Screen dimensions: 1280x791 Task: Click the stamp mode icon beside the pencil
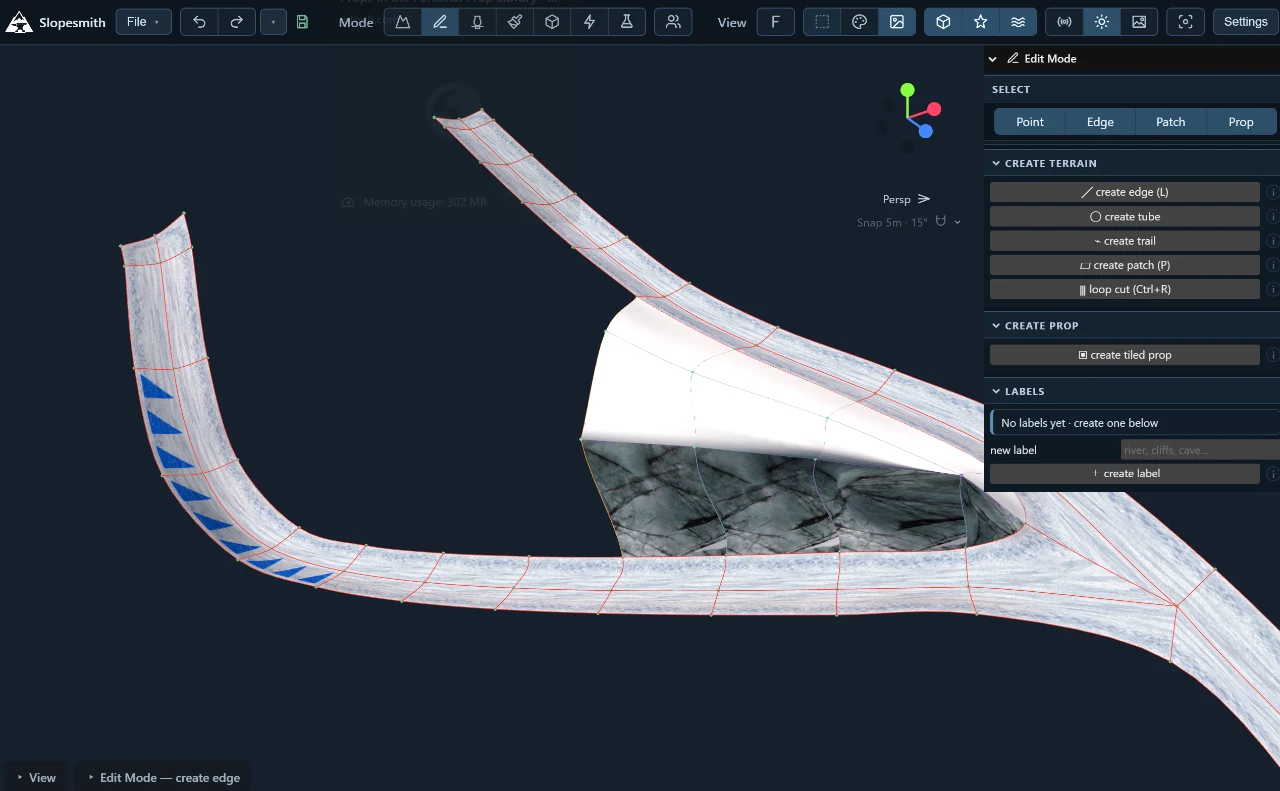click(x=478, y=22)
